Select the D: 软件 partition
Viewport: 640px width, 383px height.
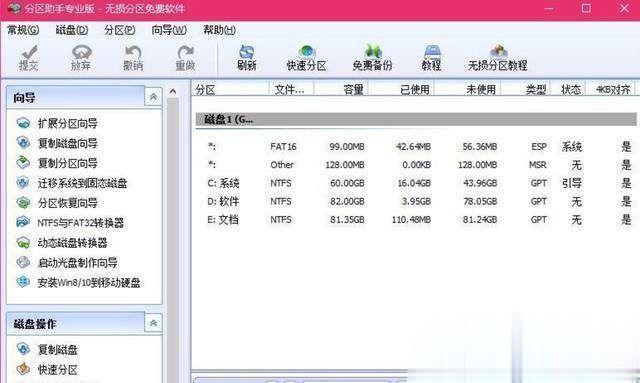coord(416,201)
